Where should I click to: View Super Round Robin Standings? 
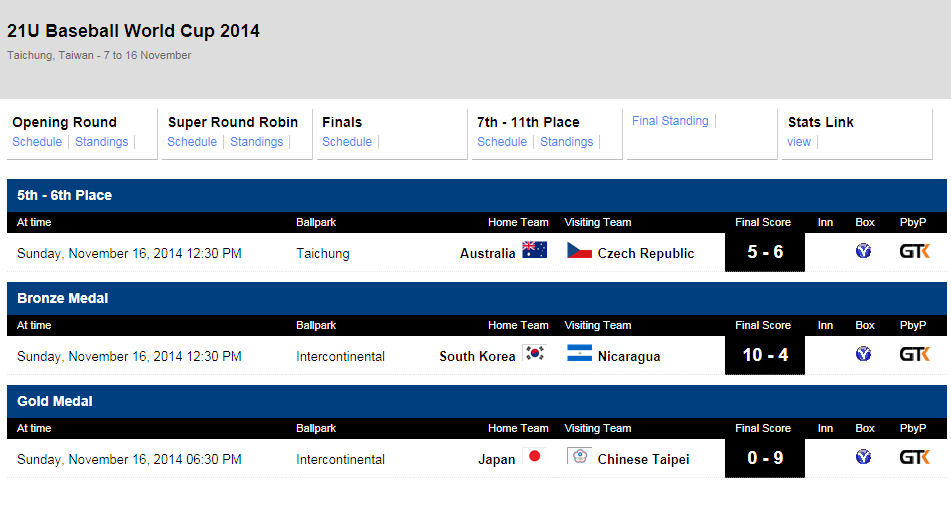tap(257, 142)
